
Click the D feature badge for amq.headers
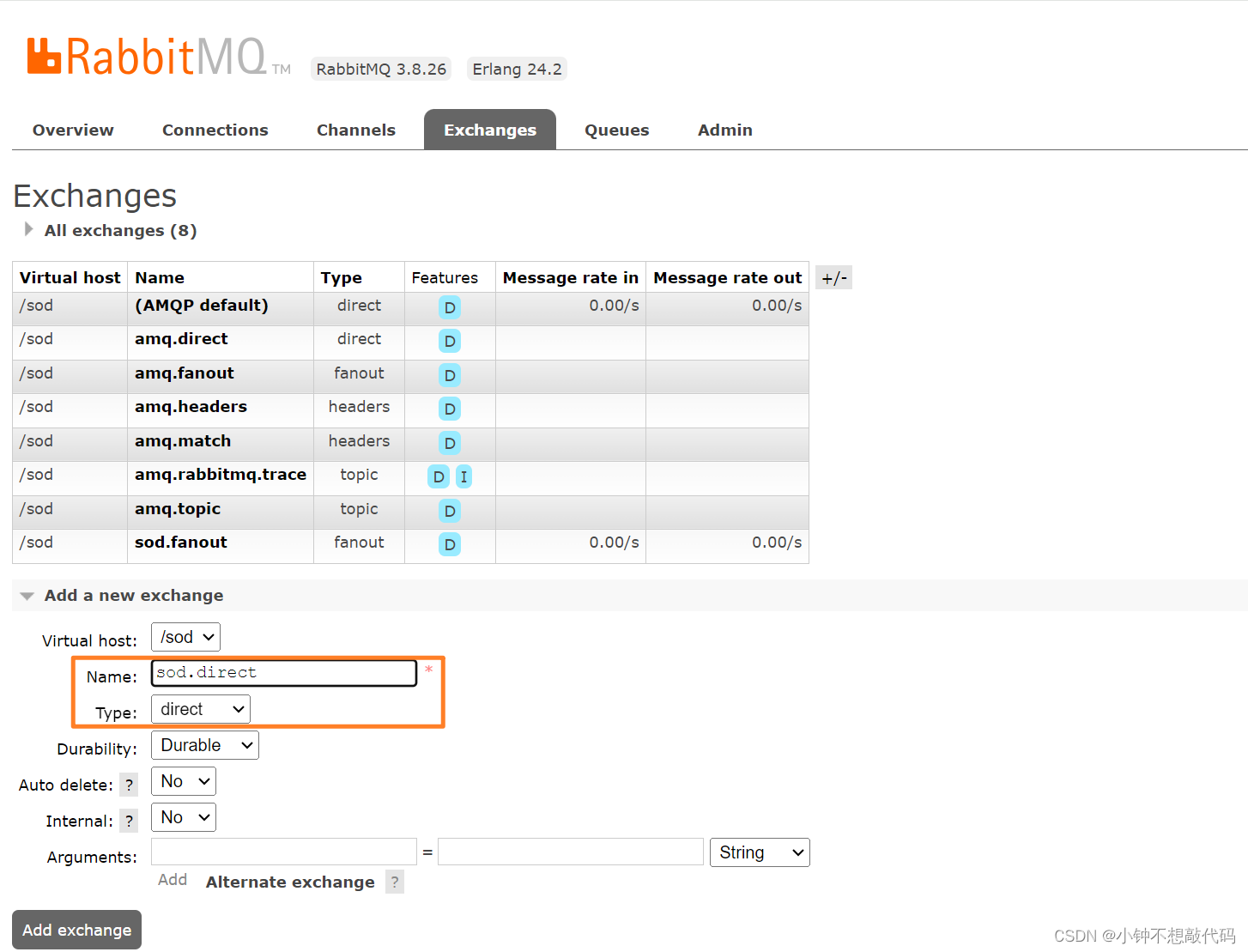click(450, 409)
